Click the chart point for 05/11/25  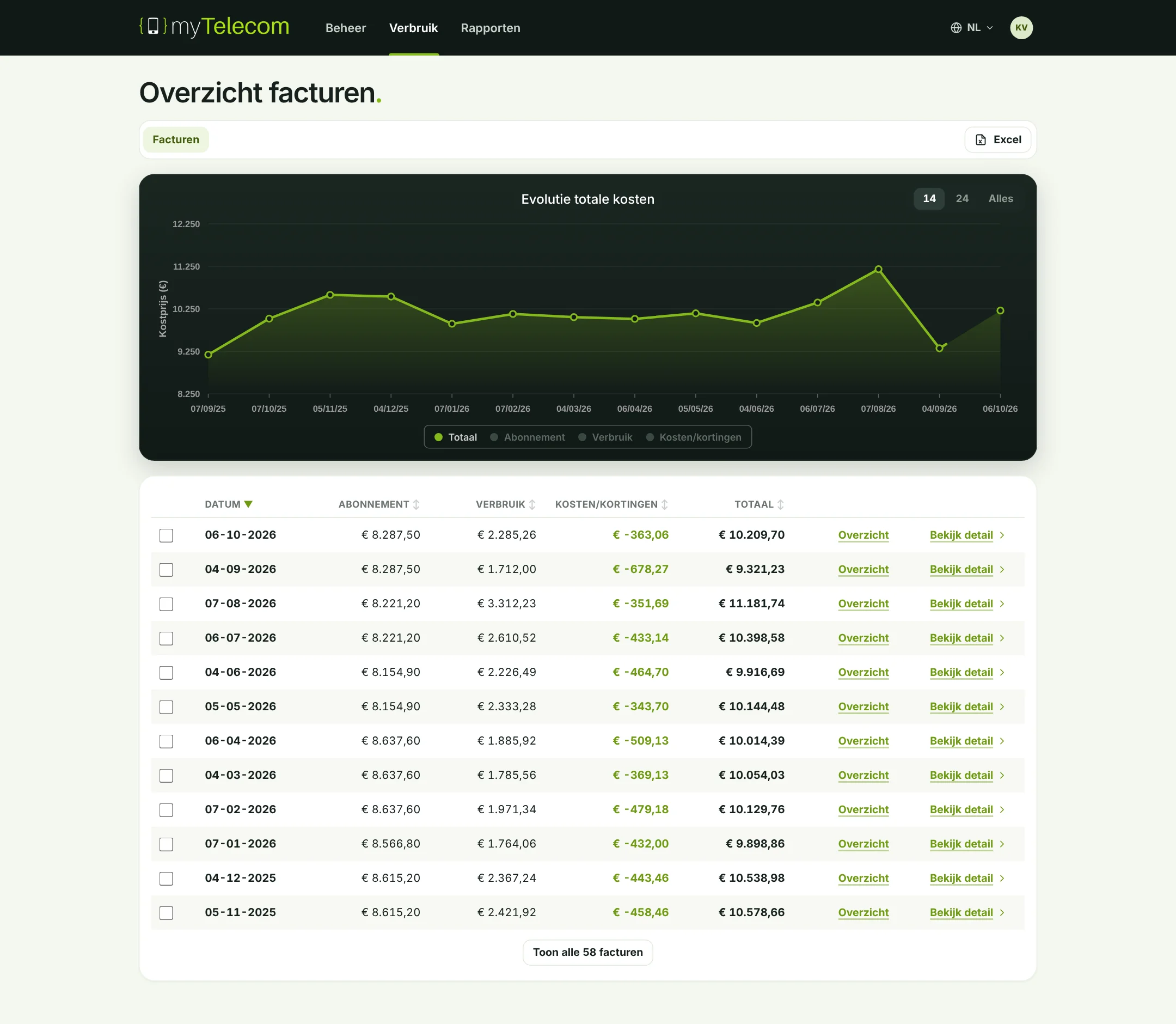click(x=330, y=295)
